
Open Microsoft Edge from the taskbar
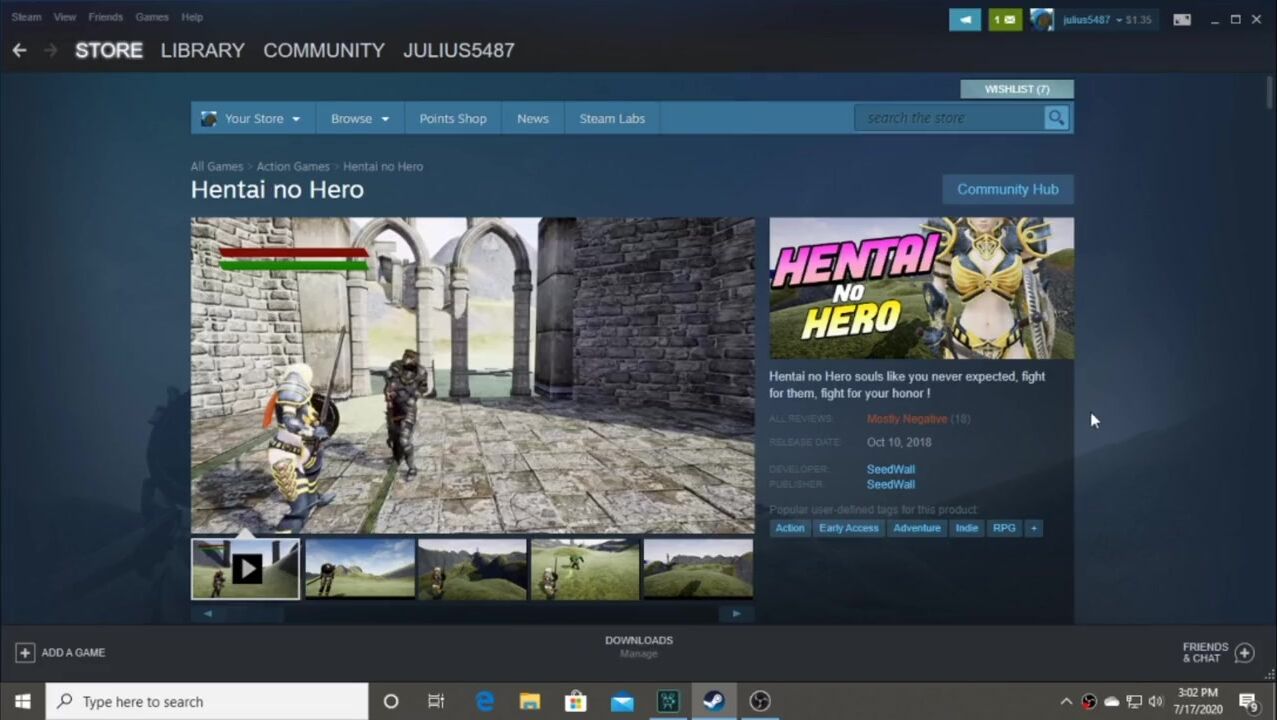click(x=485, y=701)
